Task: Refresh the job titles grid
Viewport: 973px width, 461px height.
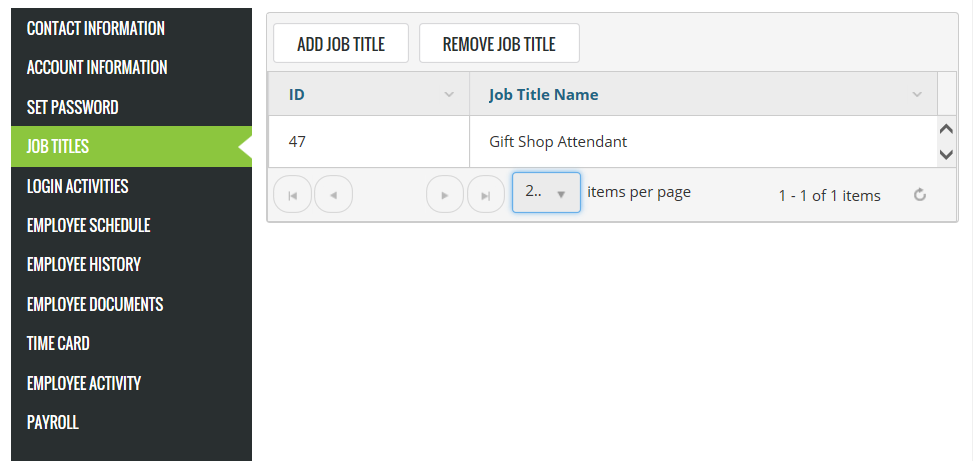Action: pyautogui.click(x=920, y=195)
